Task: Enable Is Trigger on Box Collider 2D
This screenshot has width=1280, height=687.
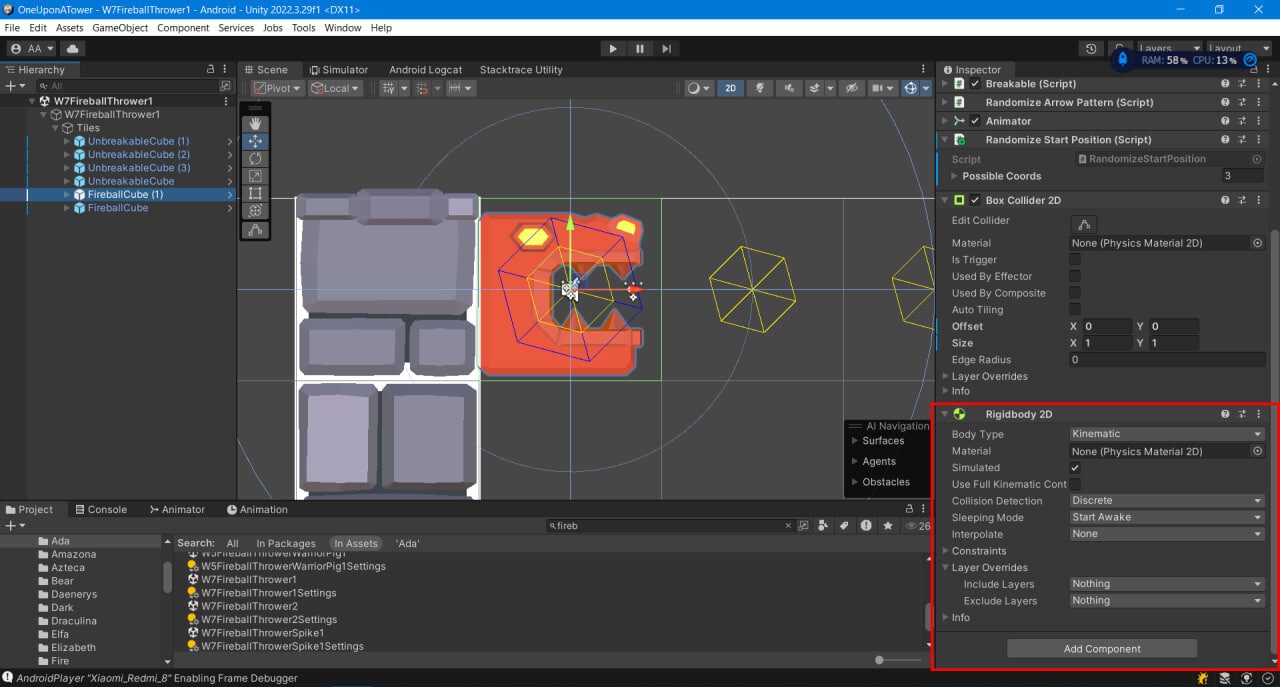Action: [1075, 259]
